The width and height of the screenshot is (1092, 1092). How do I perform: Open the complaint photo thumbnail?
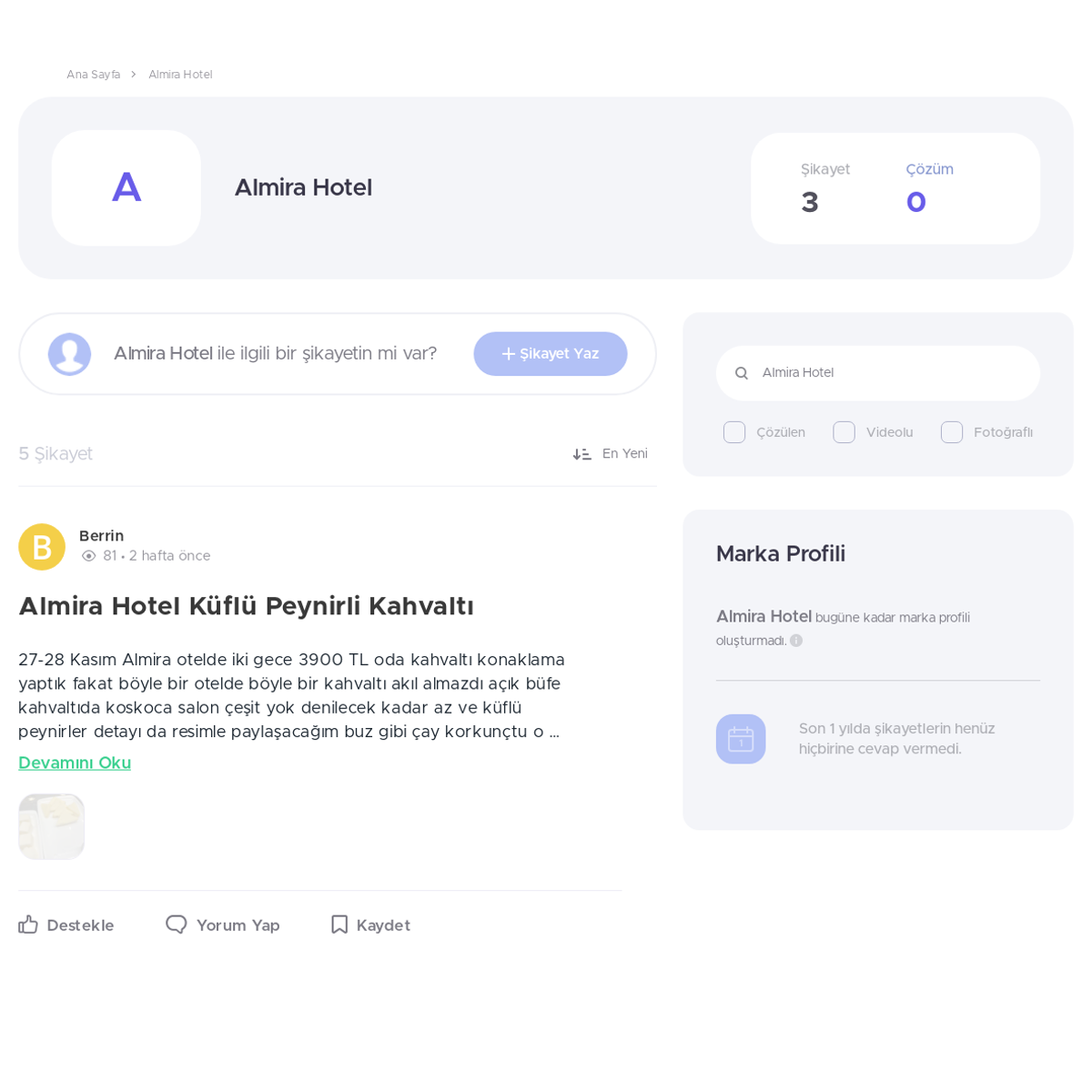(x=52, y=826)
